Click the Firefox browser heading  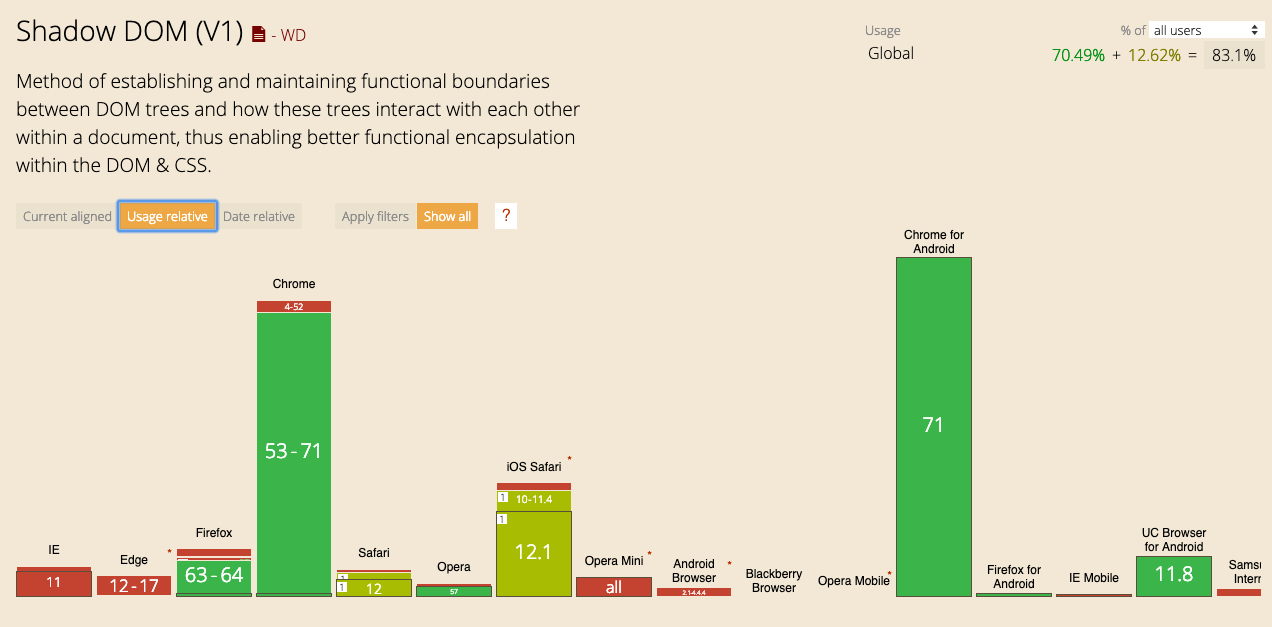(x=214, y=533)
